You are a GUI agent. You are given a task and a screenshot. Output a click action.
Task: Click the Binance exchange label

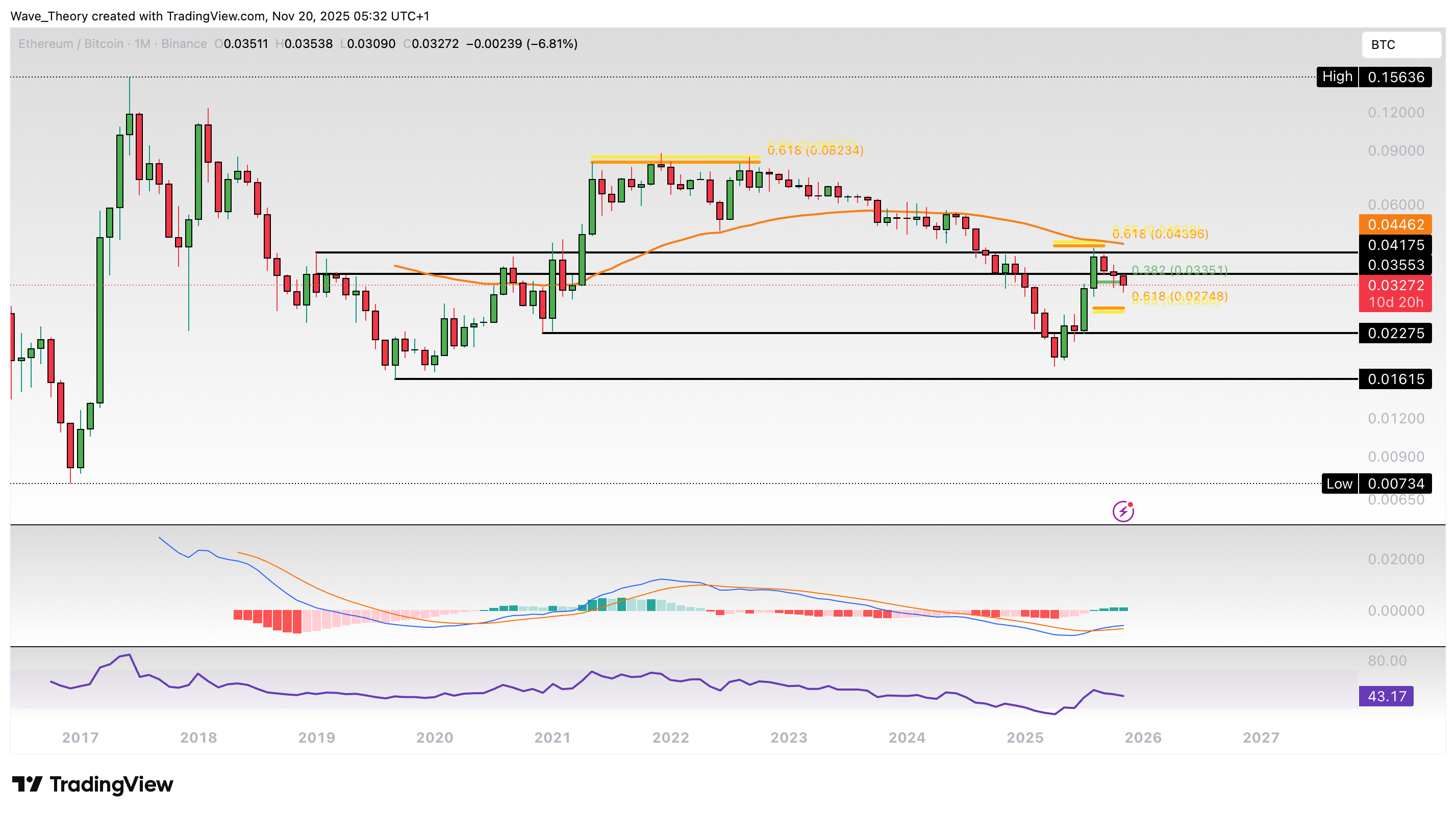point(183,43)
